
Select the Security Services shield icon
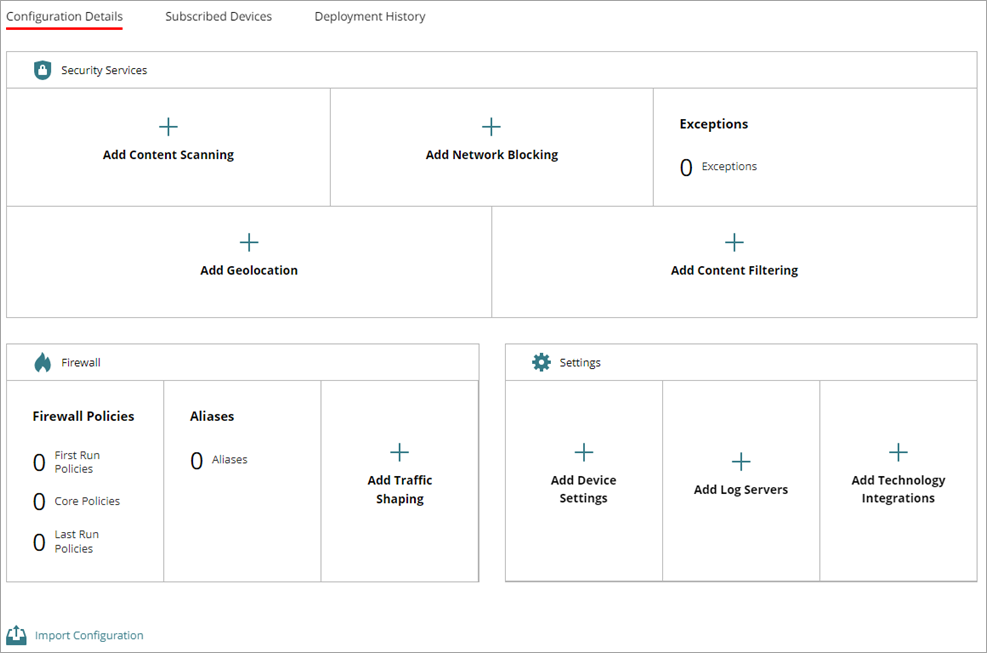[41, 69]
